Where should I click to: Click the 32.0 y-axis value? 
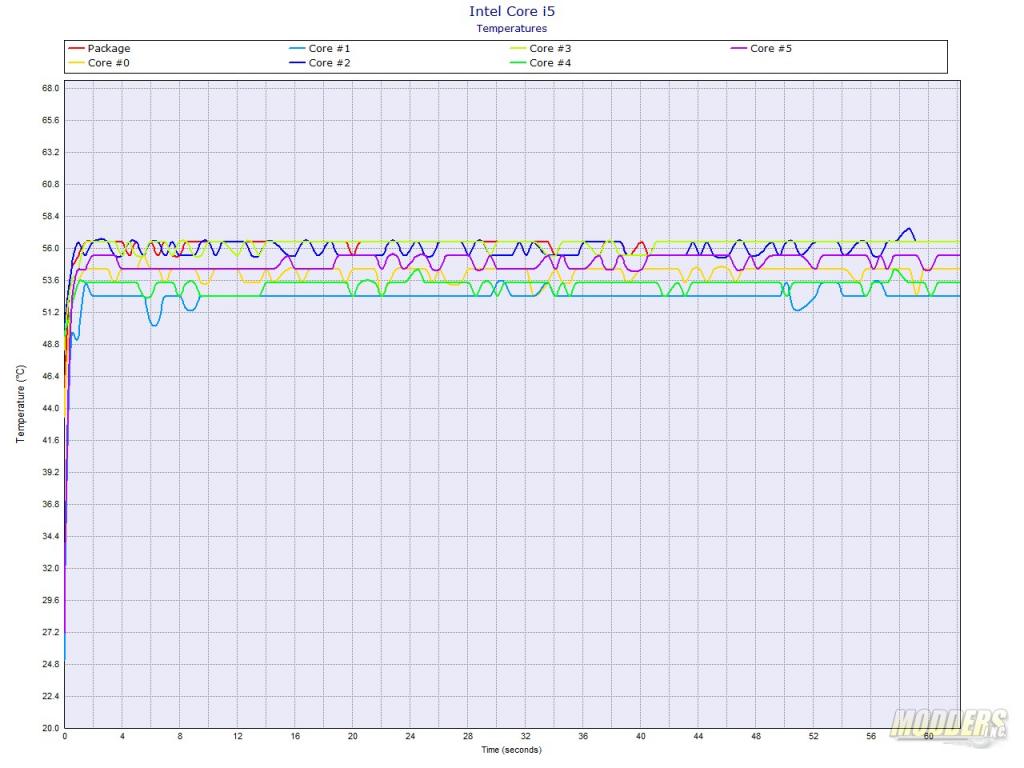coord(50,568)
